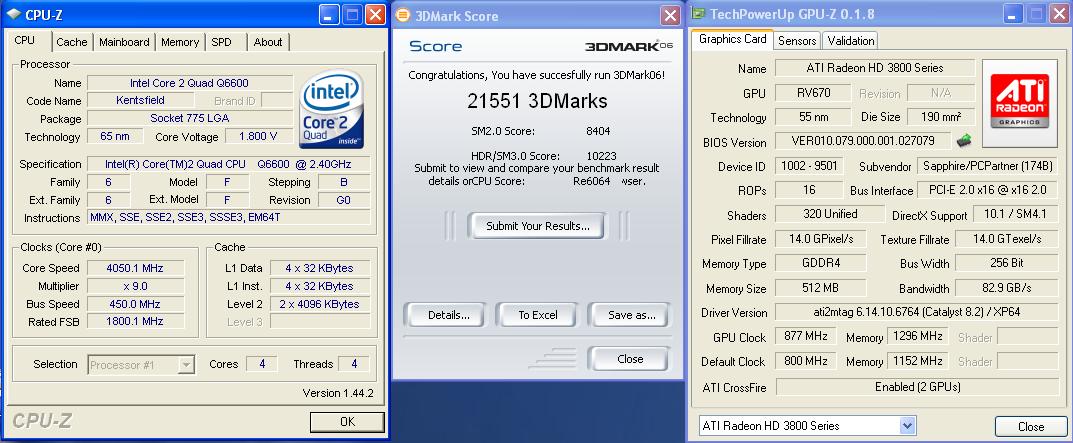Click the Multiplier x 9.0 value
The height and width of the screenshot is (443, 1073).
click(x=135, y=286)
